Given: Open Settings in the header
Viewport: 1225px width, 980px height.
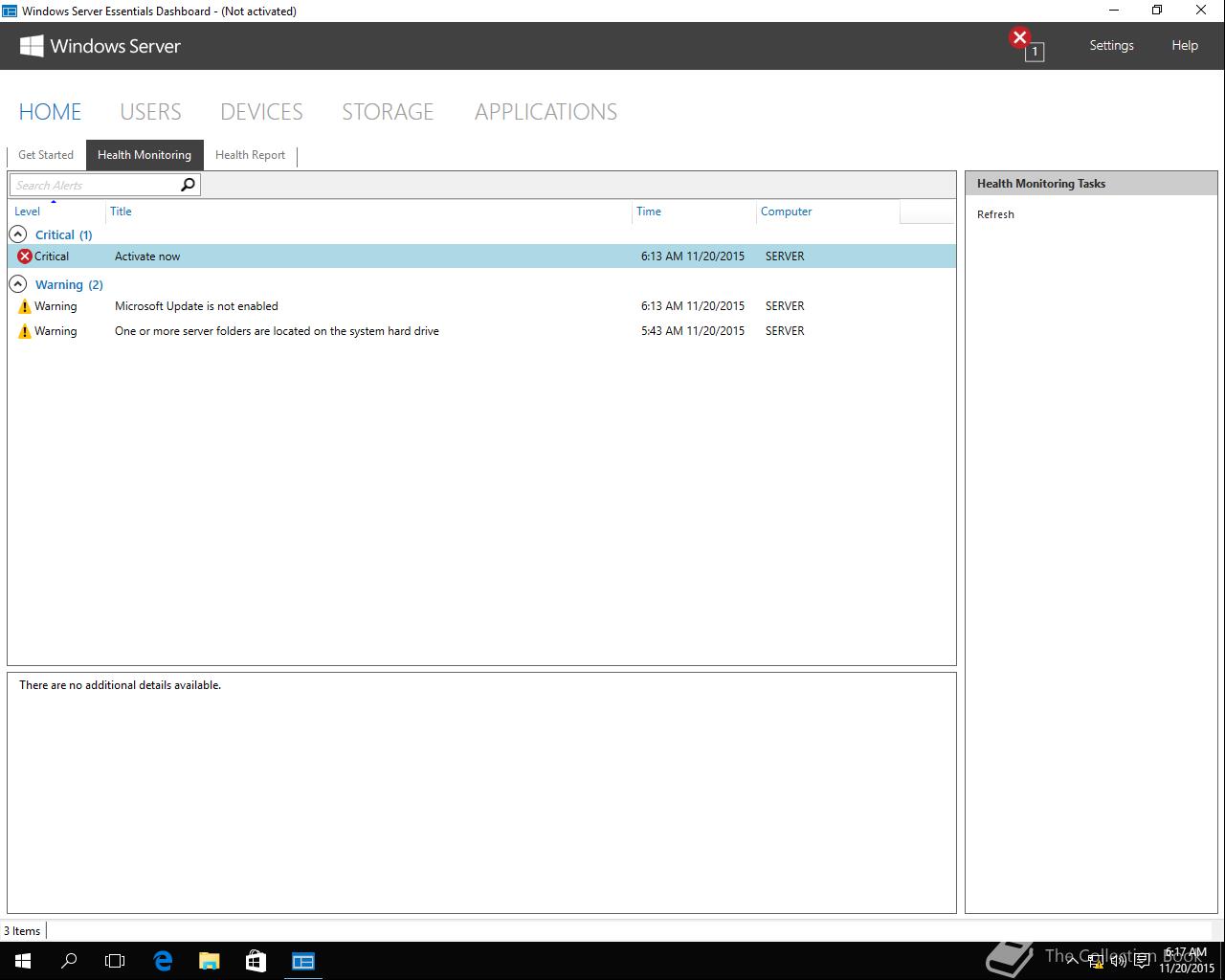Looking at the screenshot, I should pyautogui.click(x=1111, y=45).
